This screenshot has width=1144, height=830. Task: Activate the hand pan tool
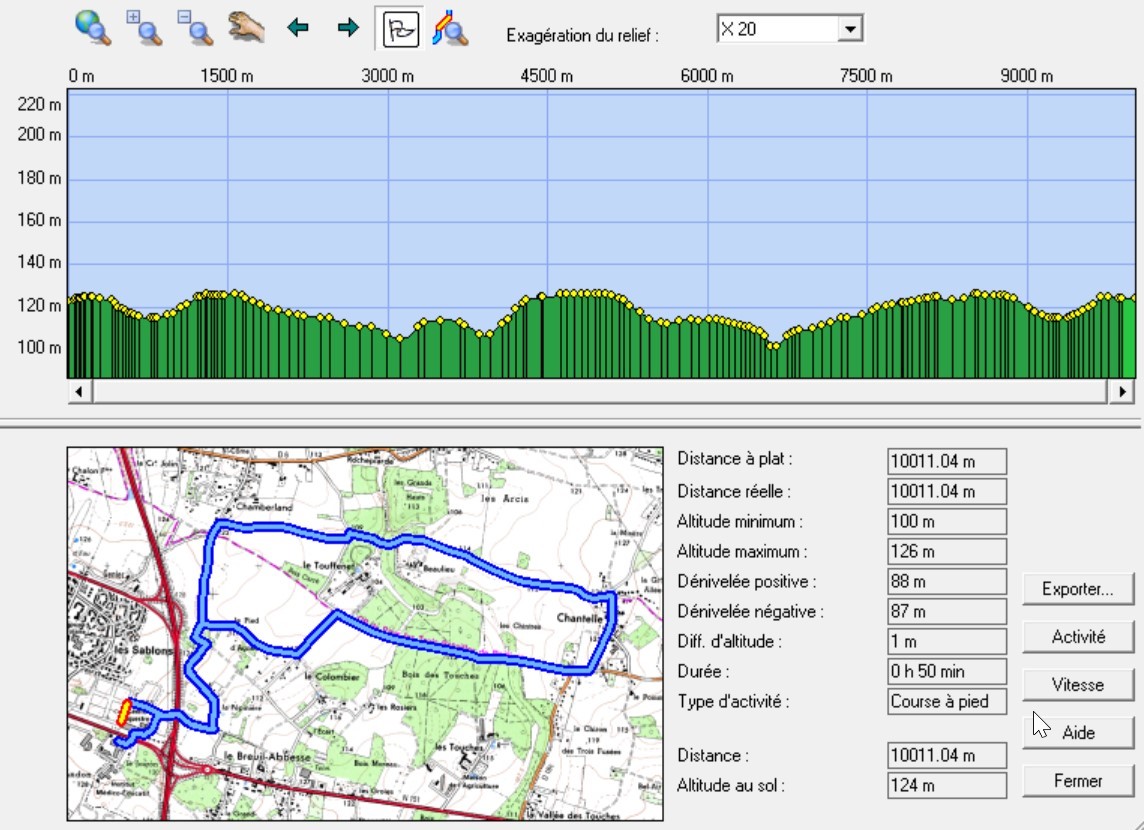tap(245, 27)
